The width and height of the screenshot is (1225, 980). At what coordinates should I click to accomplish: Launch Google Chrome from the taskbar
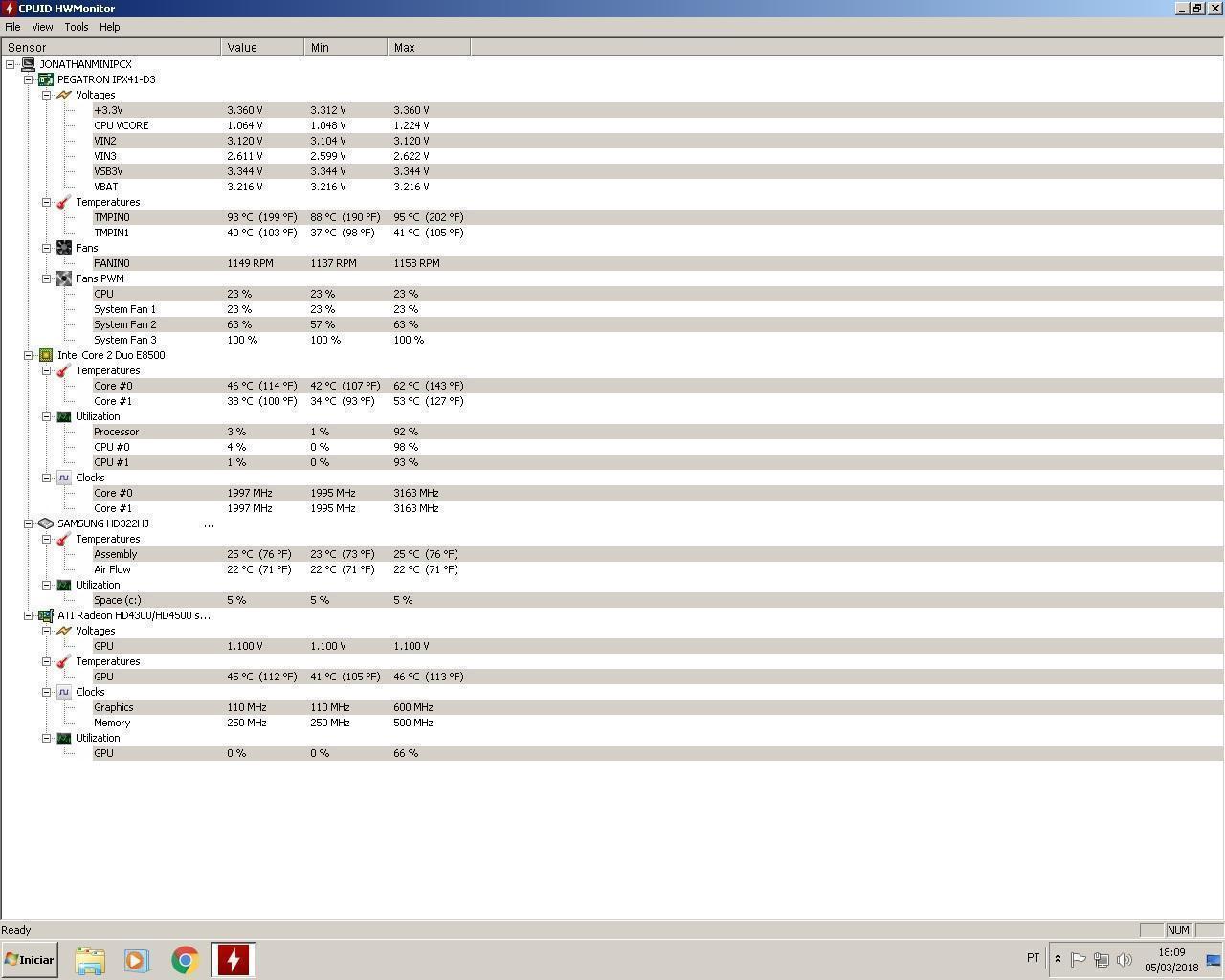(x=185, y=960)
